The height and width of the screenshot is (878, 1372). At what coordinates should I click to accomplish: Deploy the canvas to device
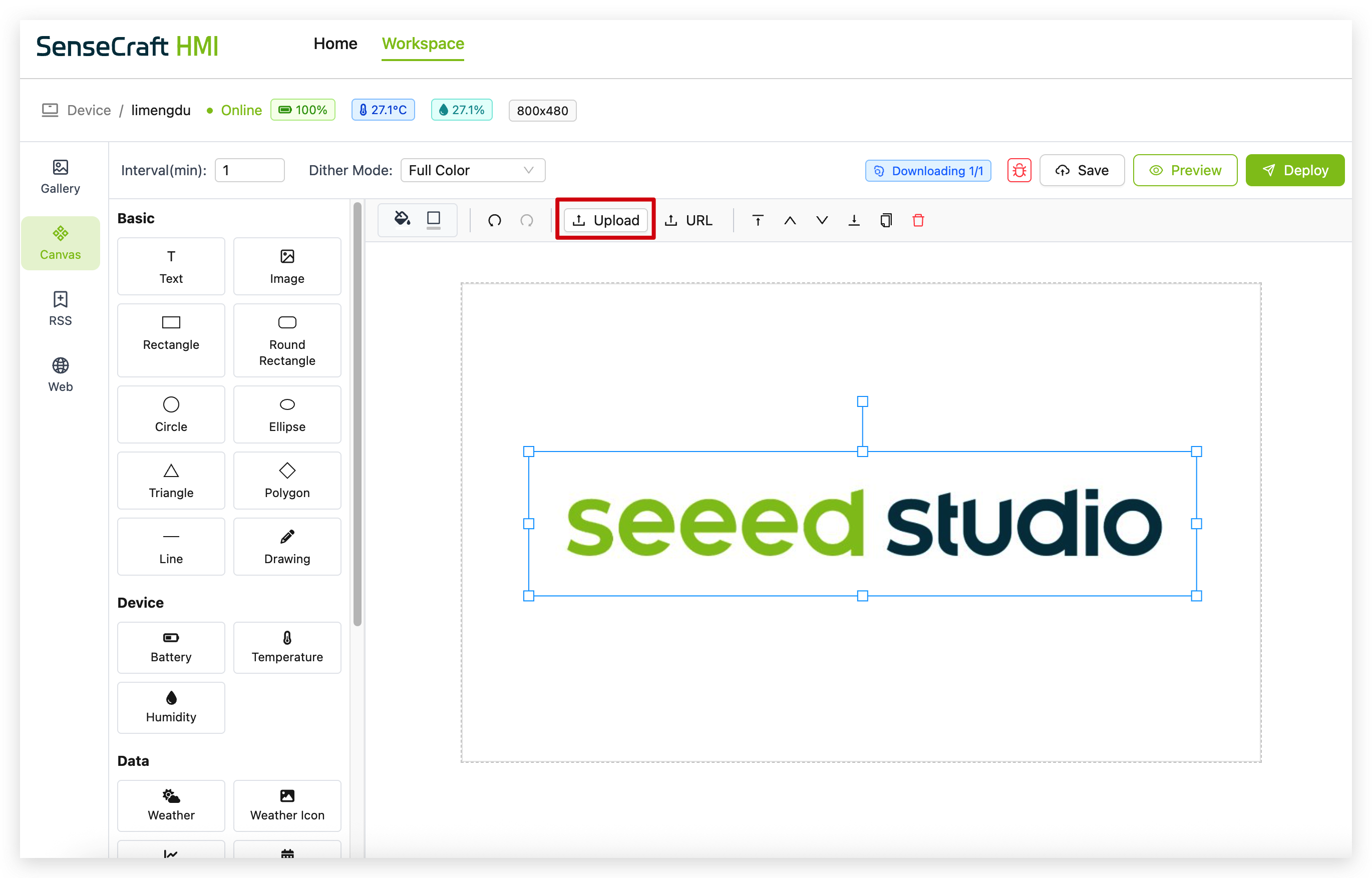[1294, 170]
